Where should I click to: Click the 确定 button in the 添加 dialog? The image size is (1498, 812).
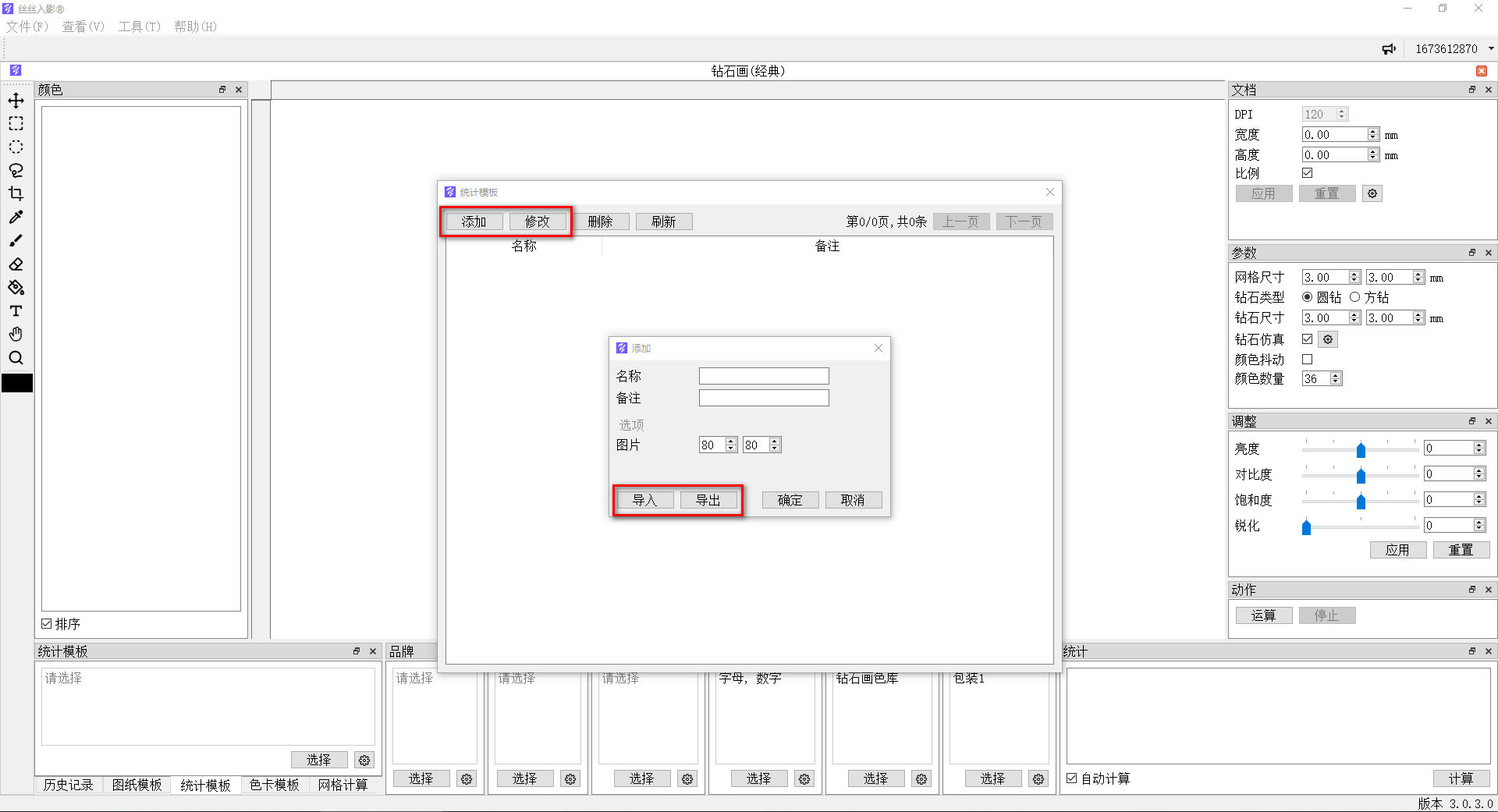[790, 500]
